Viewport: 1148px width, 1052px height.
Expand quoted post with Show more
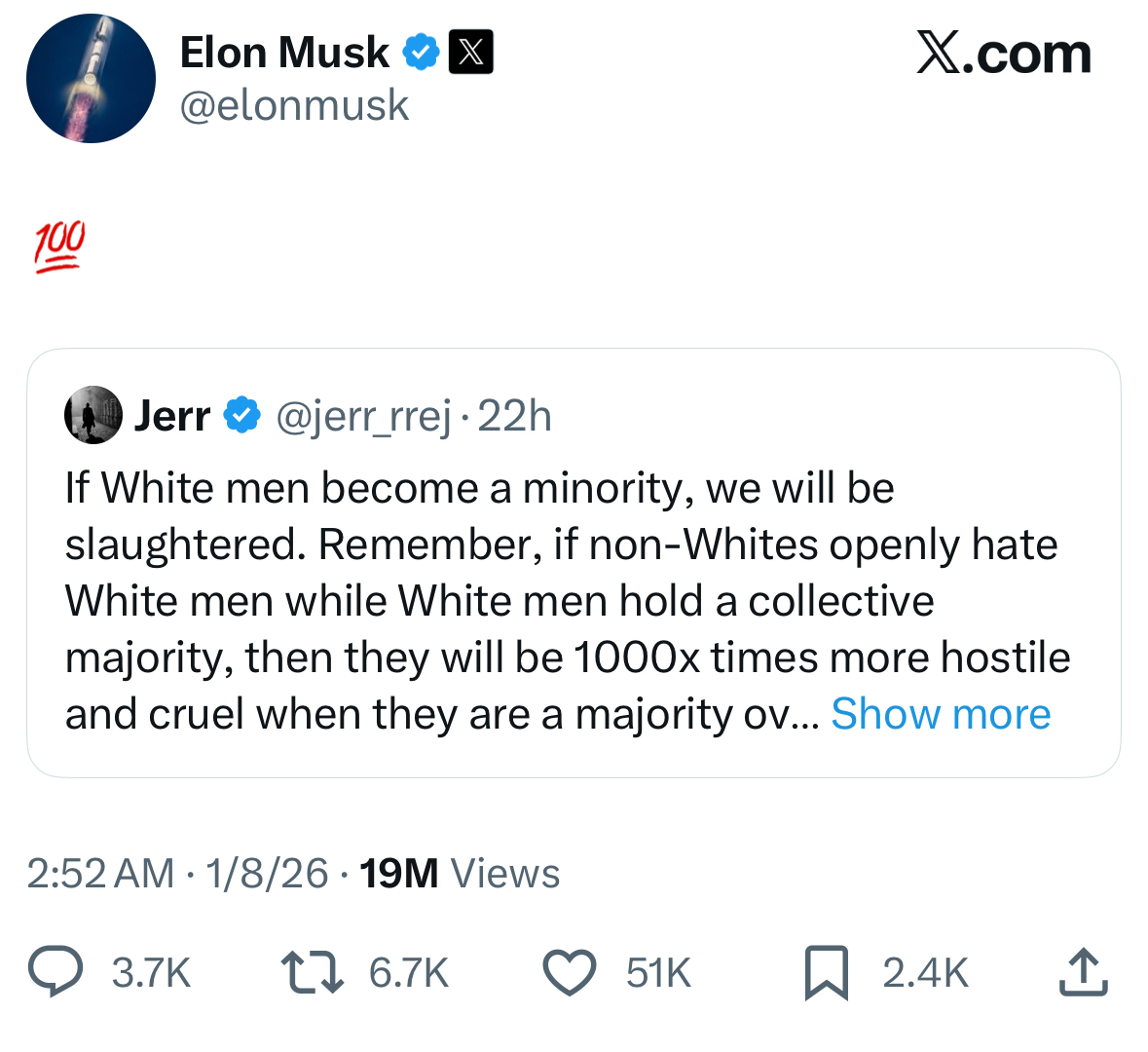(x=941, y=714)
